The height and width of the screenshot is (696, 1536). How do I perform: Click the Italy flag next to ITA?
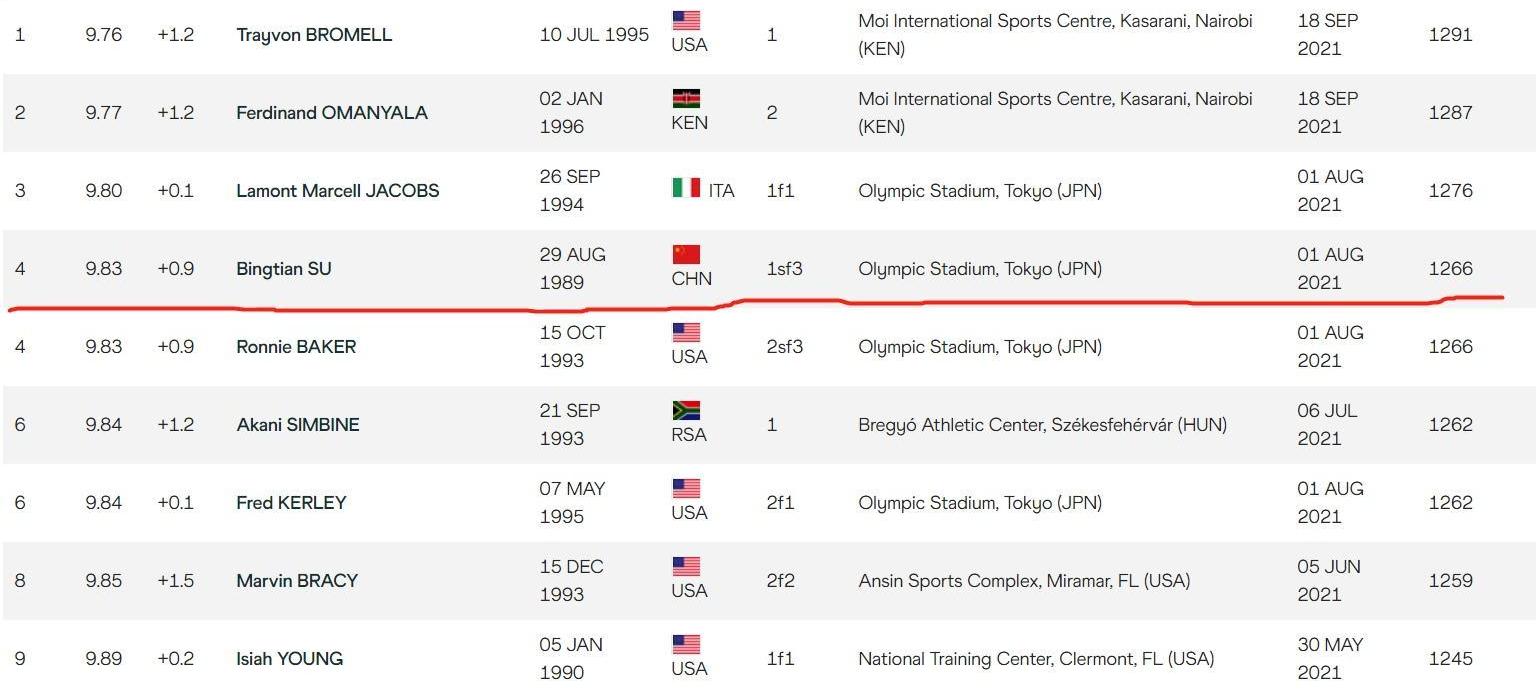686,187
